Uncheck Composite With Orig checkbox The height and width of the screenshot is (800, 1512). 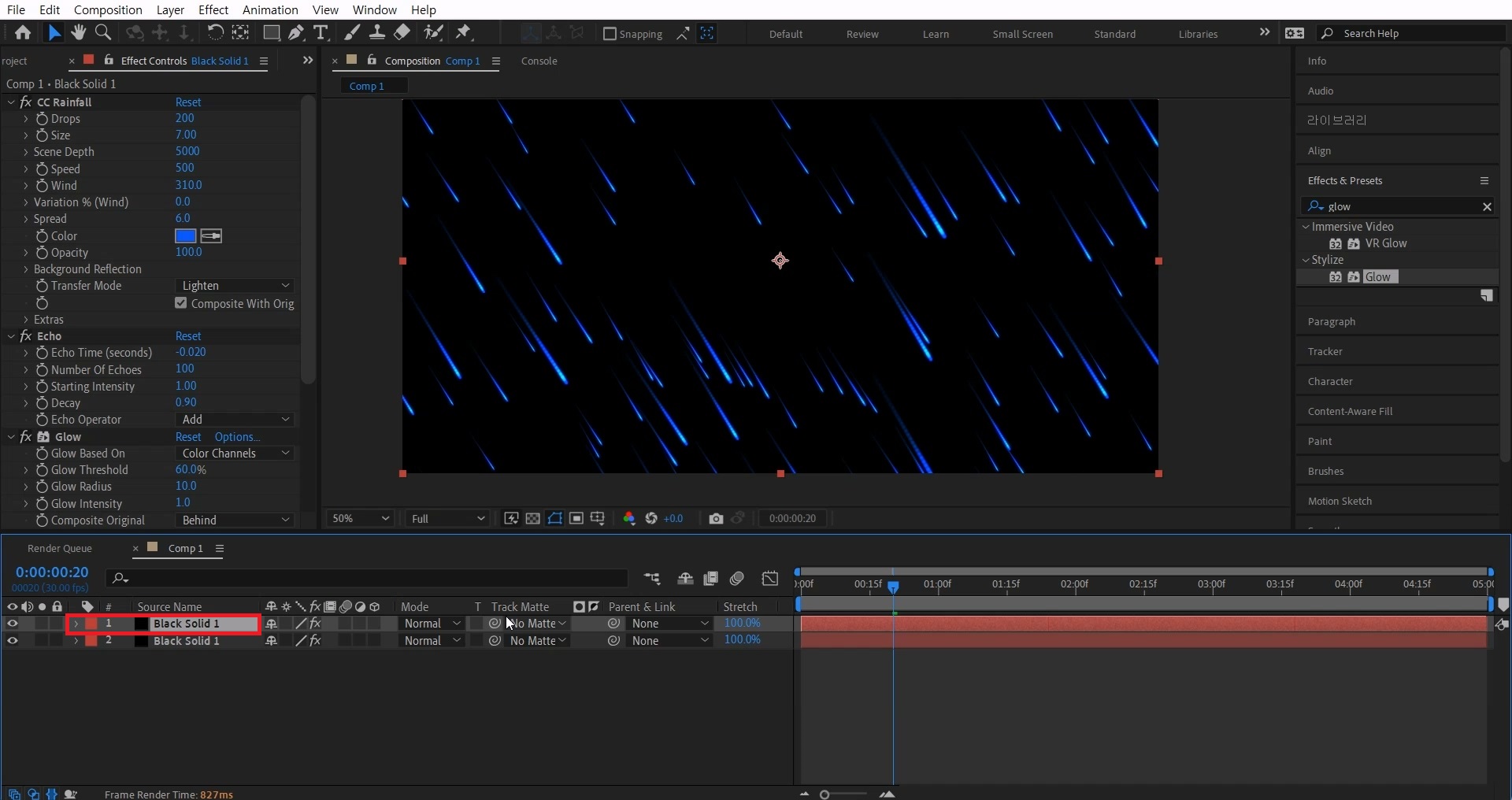tap(181, 303)
